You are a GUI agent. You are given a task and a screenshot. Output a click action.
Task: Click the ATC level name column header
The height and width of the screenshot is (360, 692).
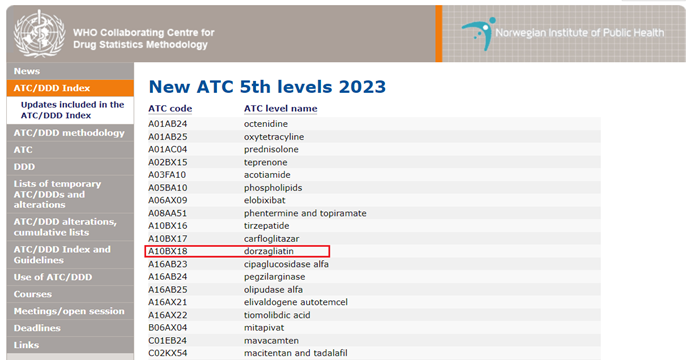[x=280, y=109]
